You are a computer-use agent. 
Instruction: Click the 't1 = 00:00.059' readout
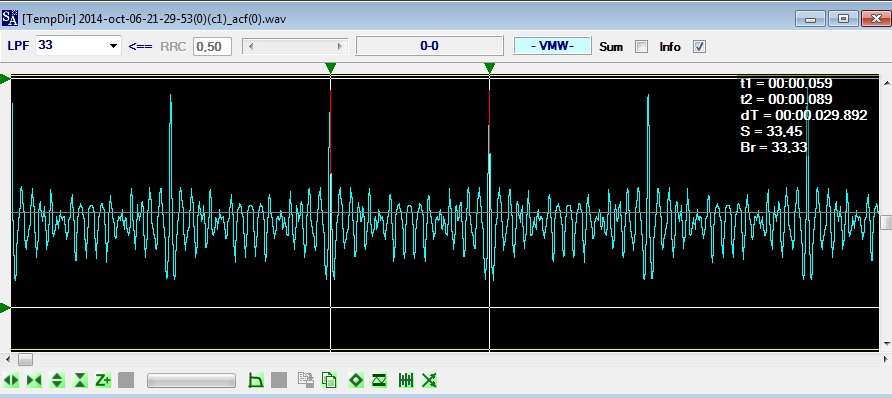point(786,84)
